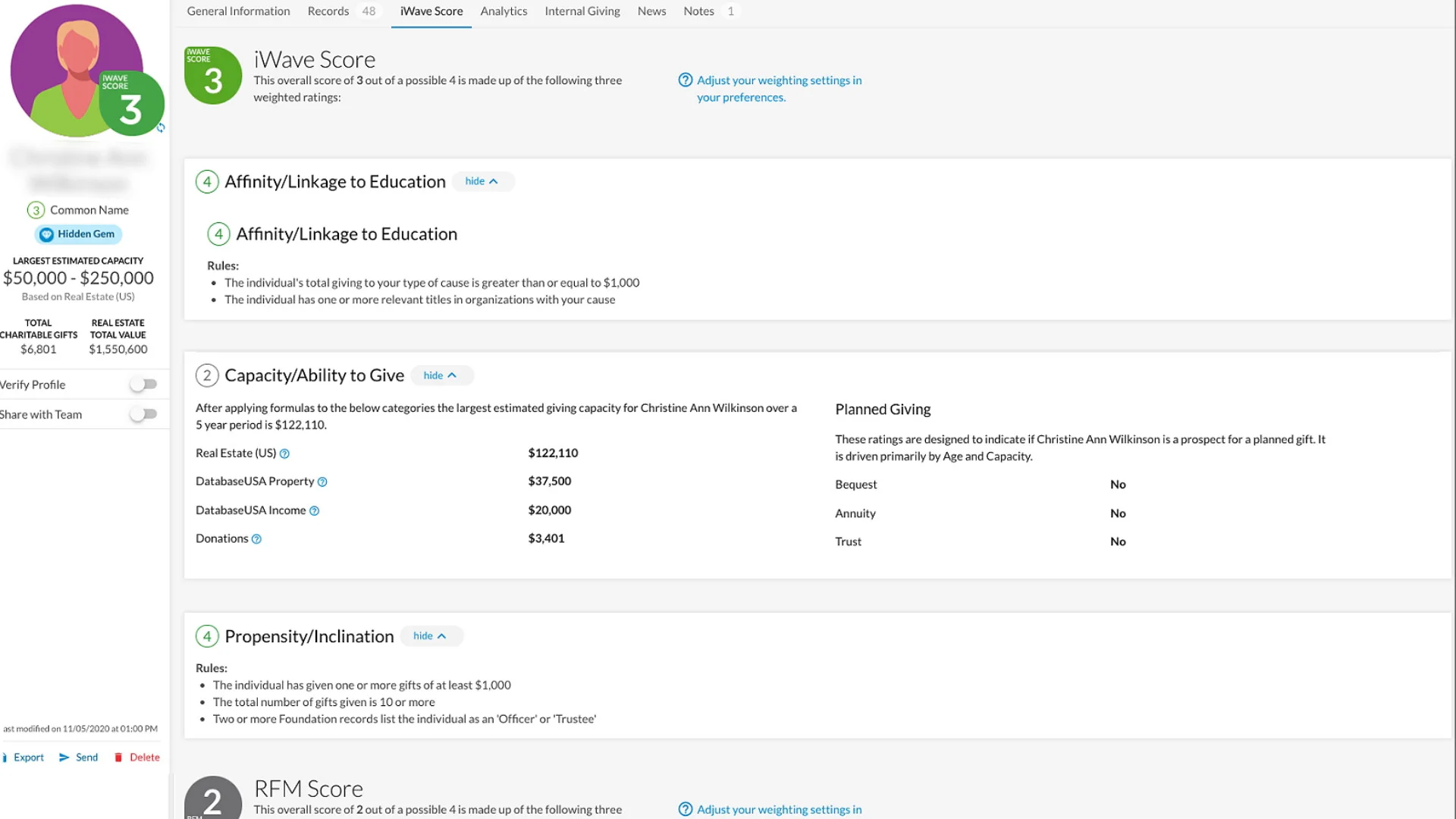Go to the News tab
The image size is (1456, 819).
pyautogui.click(x=651, y=11)
